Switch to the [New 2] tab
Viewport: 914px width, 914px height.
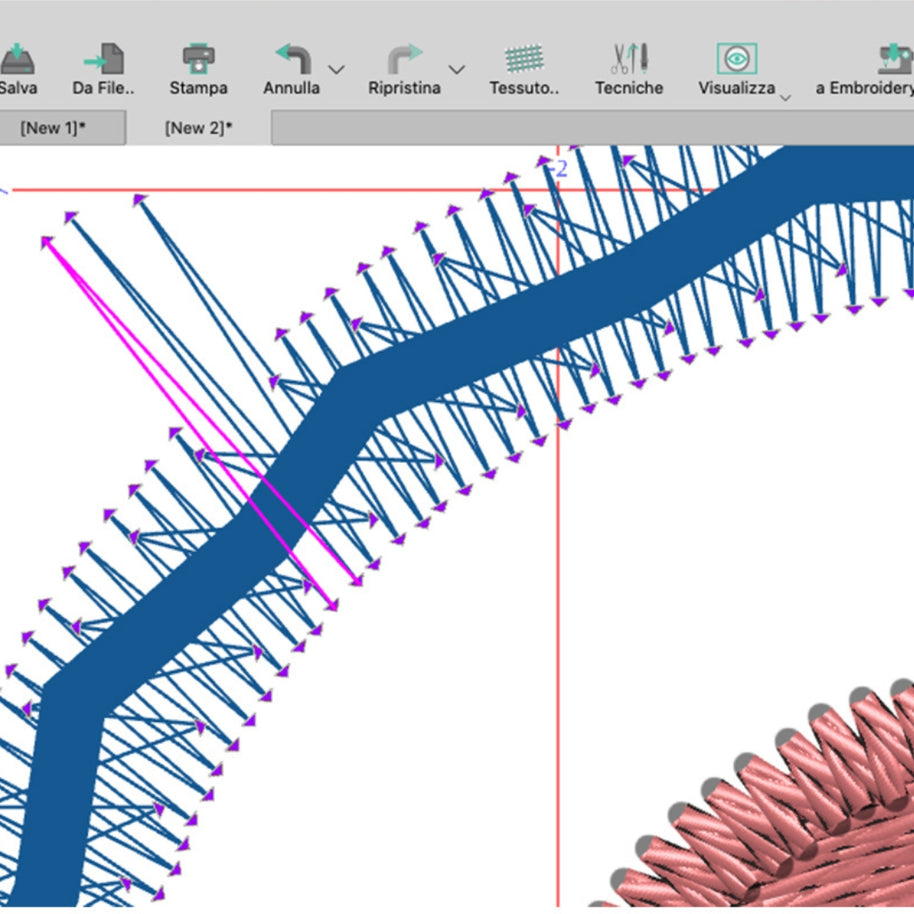[197, 127]
